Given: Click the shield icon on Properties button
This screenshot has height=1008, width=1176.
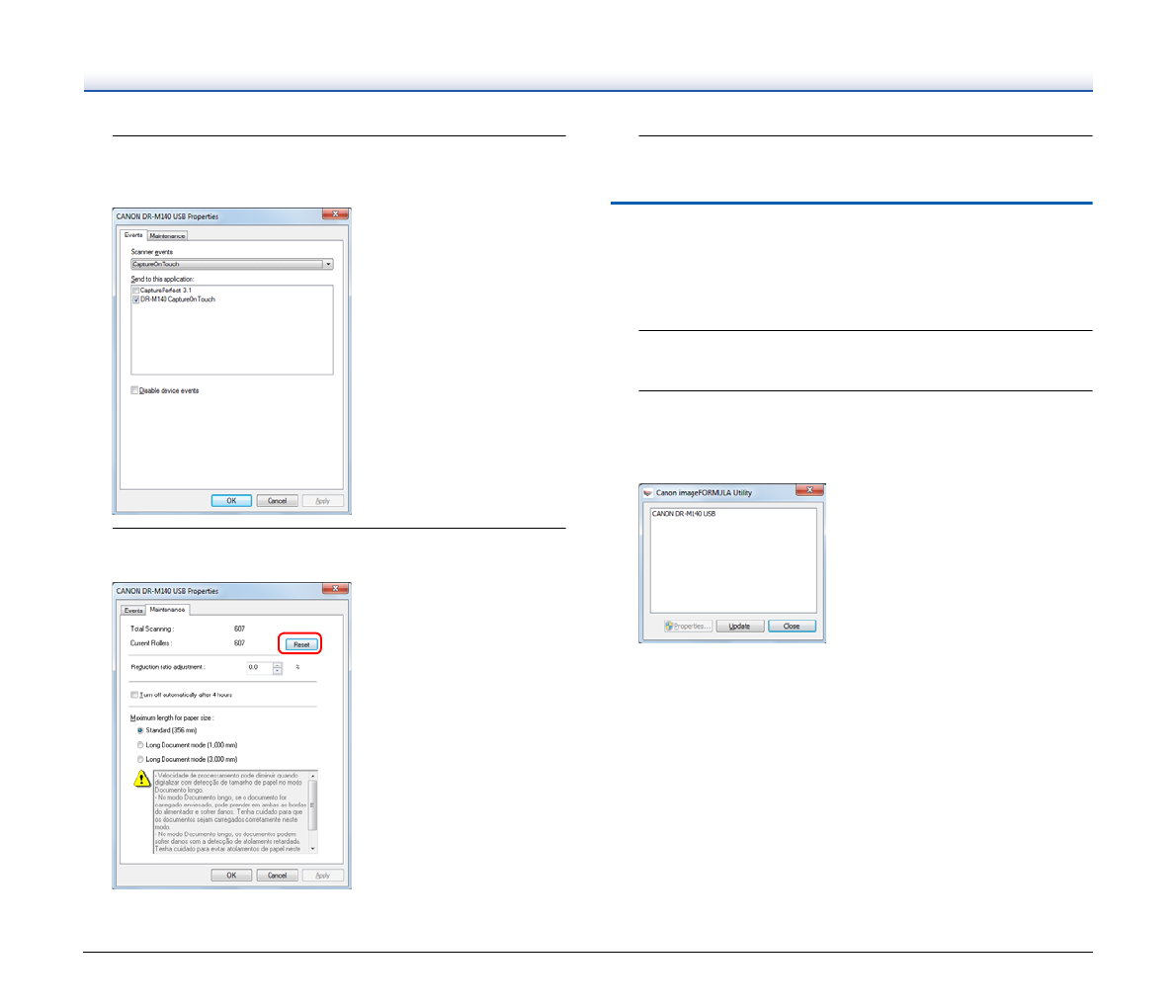Looking at the screenshot, I should [669, 626].
